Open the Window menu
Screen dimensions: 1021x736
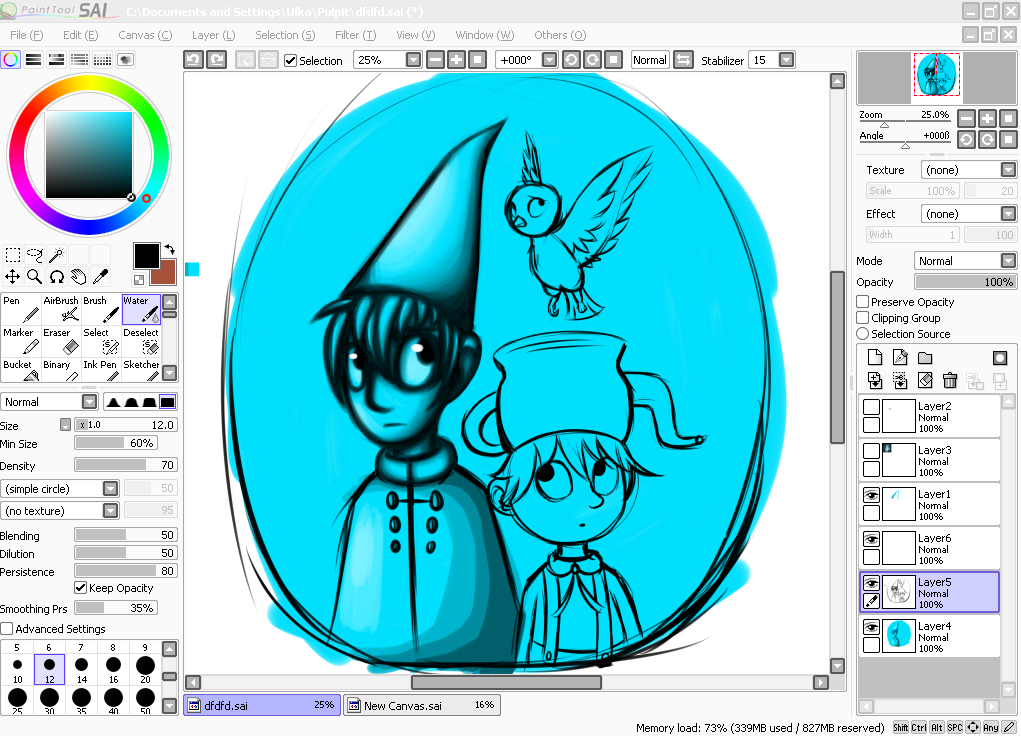pyautogui.click(x=484, y=35)
